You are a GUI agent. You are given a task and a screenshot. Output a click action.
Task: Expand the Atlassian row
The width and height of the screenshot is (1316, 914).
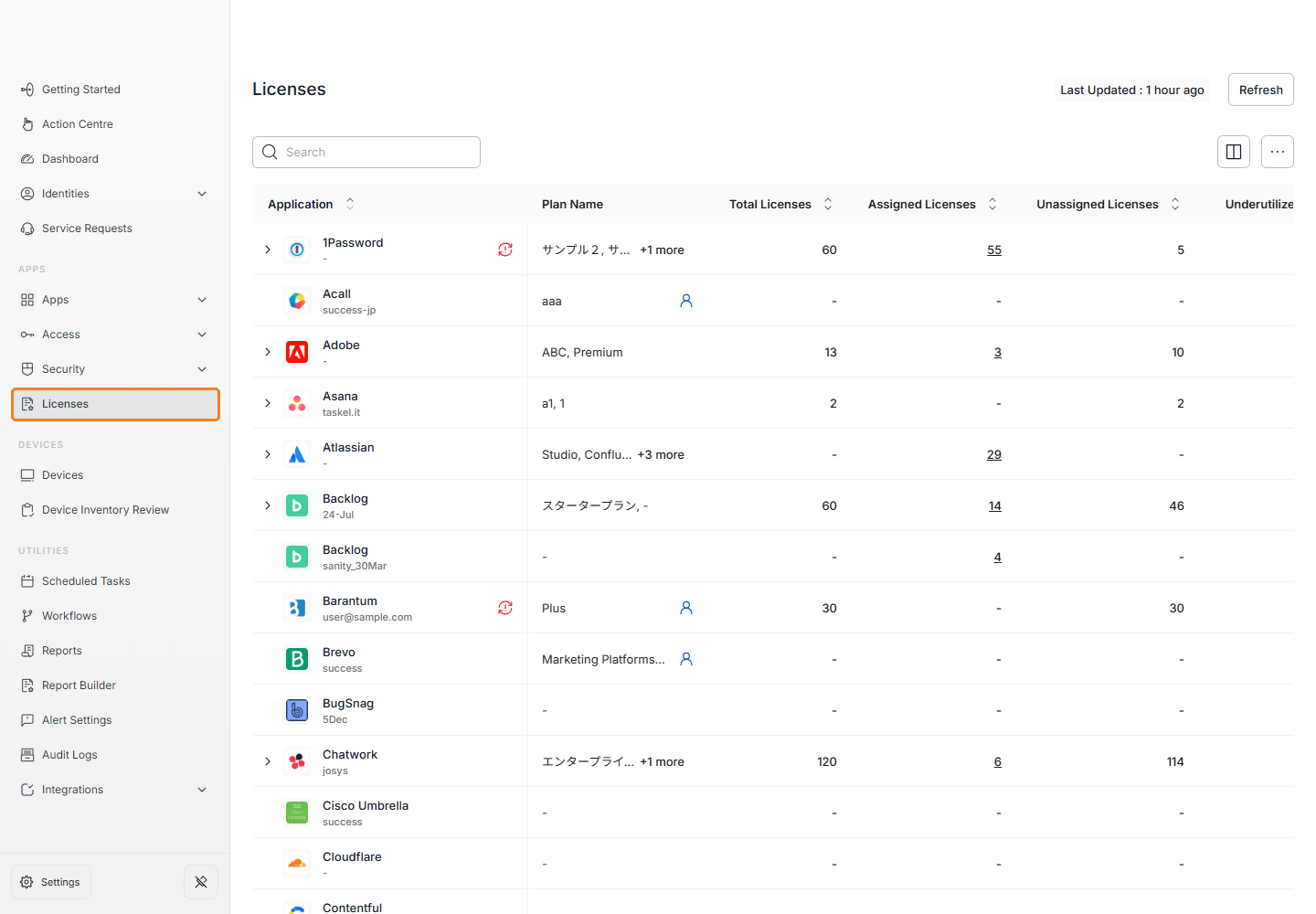point(268,454)
